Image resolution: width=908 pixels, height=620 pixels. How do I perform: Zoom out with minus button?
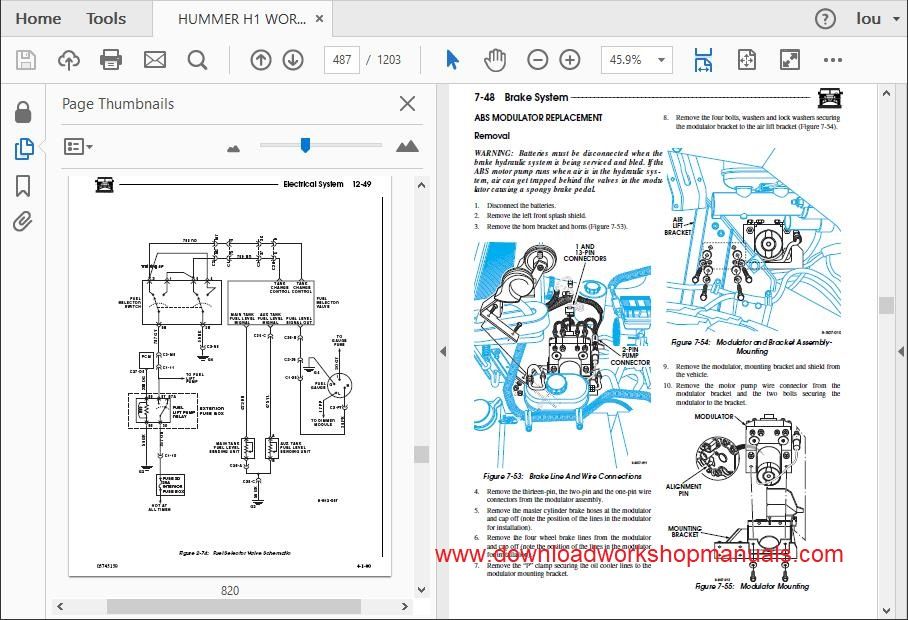[x=537, y=60]
